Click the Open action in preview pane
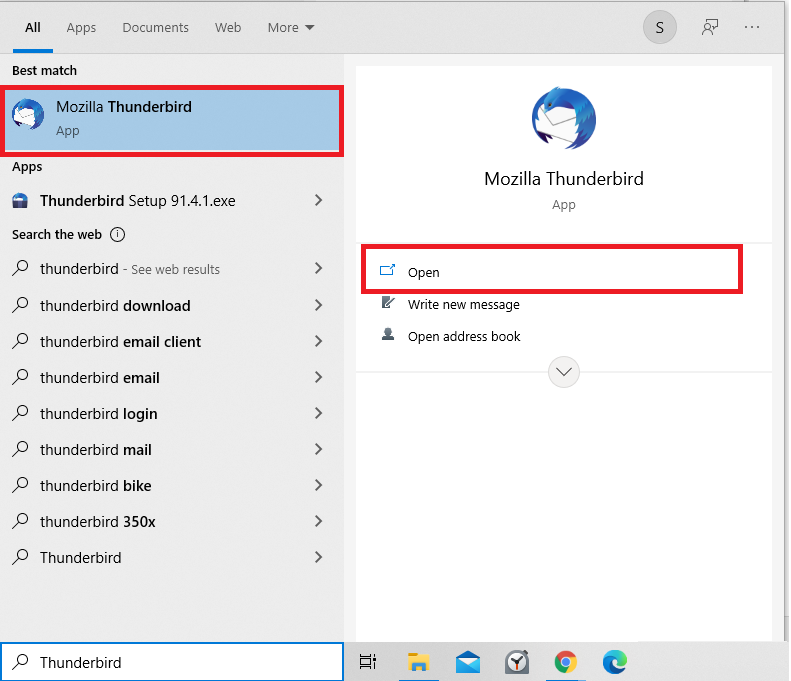 [552, 272]
